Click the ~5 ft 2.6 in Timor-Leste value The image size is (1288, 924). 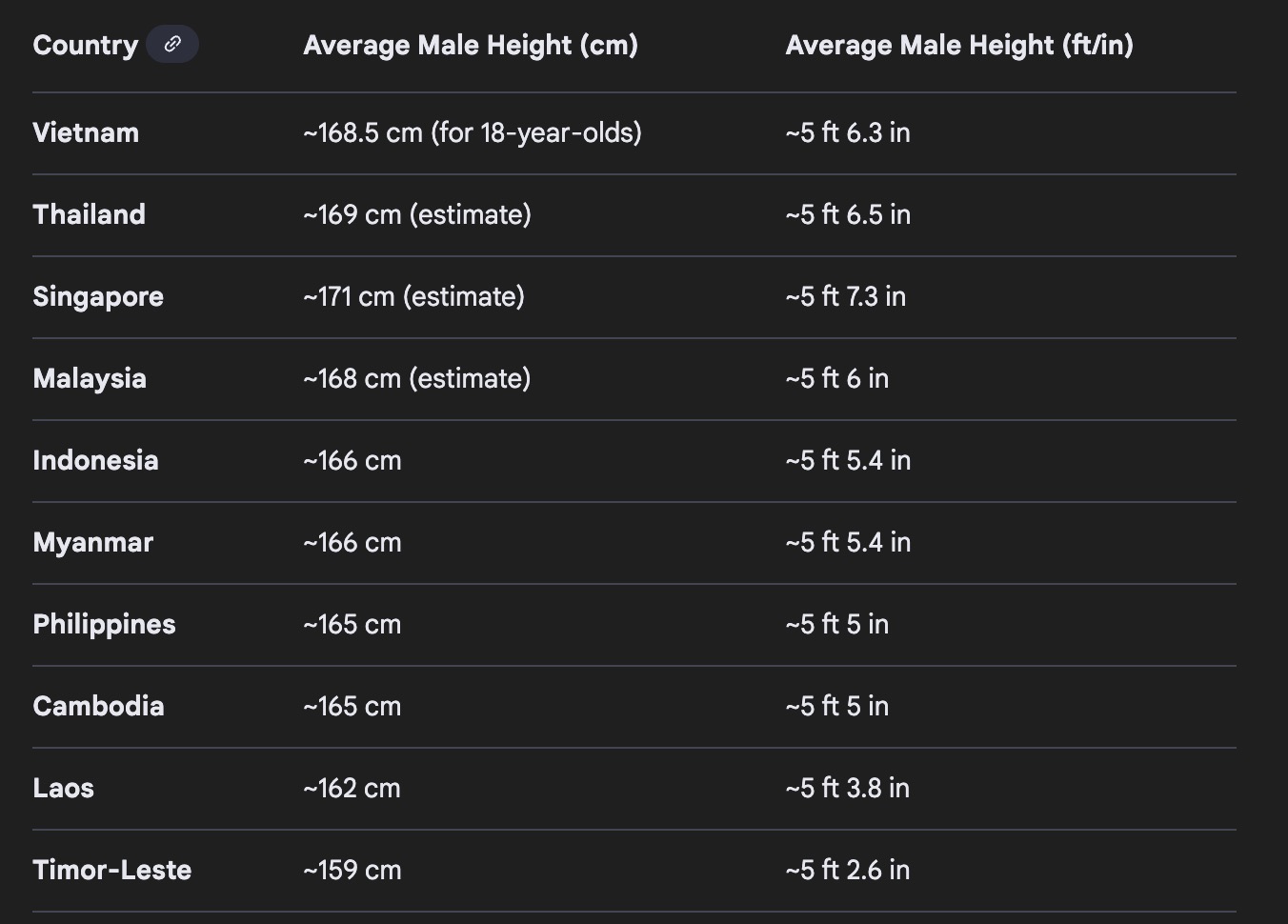pyautogui.click(x=848, y=870)
